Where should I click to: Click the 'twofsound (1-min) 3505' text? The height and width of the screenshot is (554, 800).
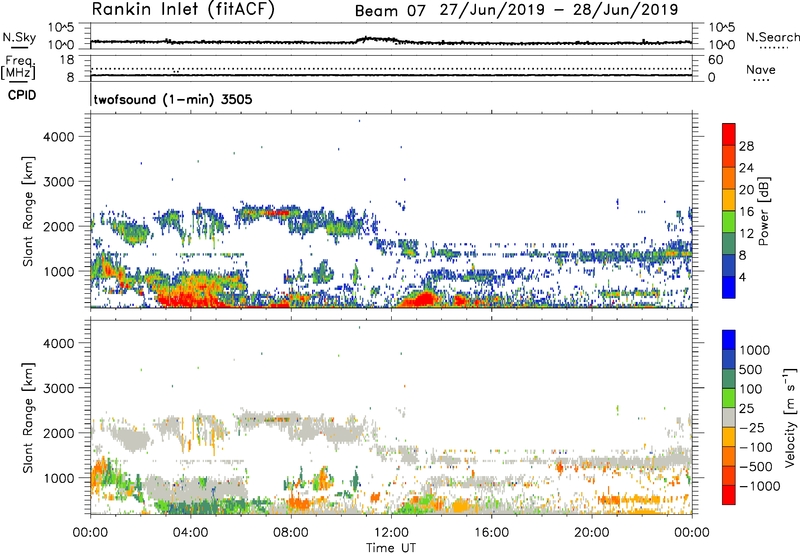tap(173, 99)
